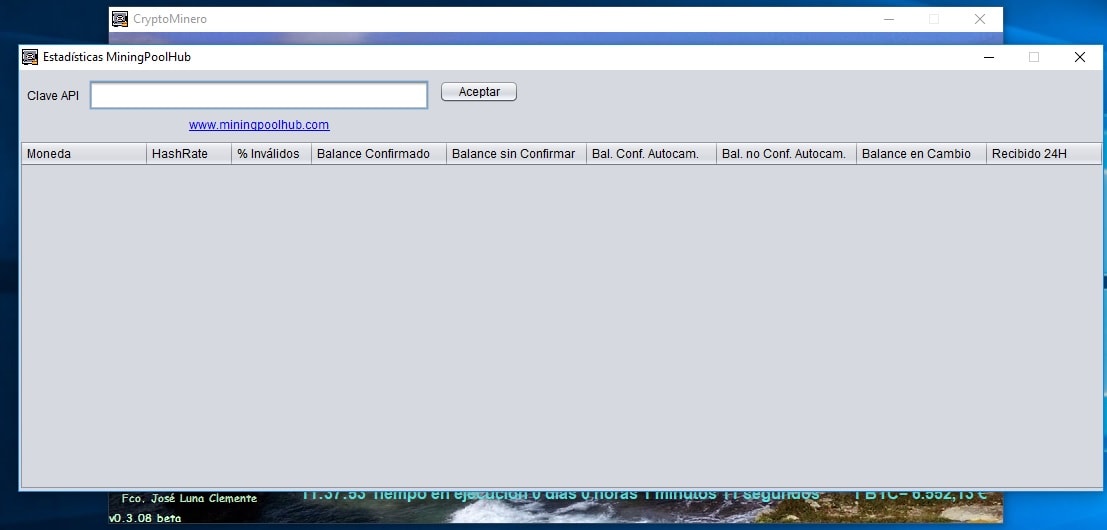The width and height of the screenshot is (1107, 530).
Task: Click the Estadísticas MiningPoolHub window icon
Action: tap(30, 57)
